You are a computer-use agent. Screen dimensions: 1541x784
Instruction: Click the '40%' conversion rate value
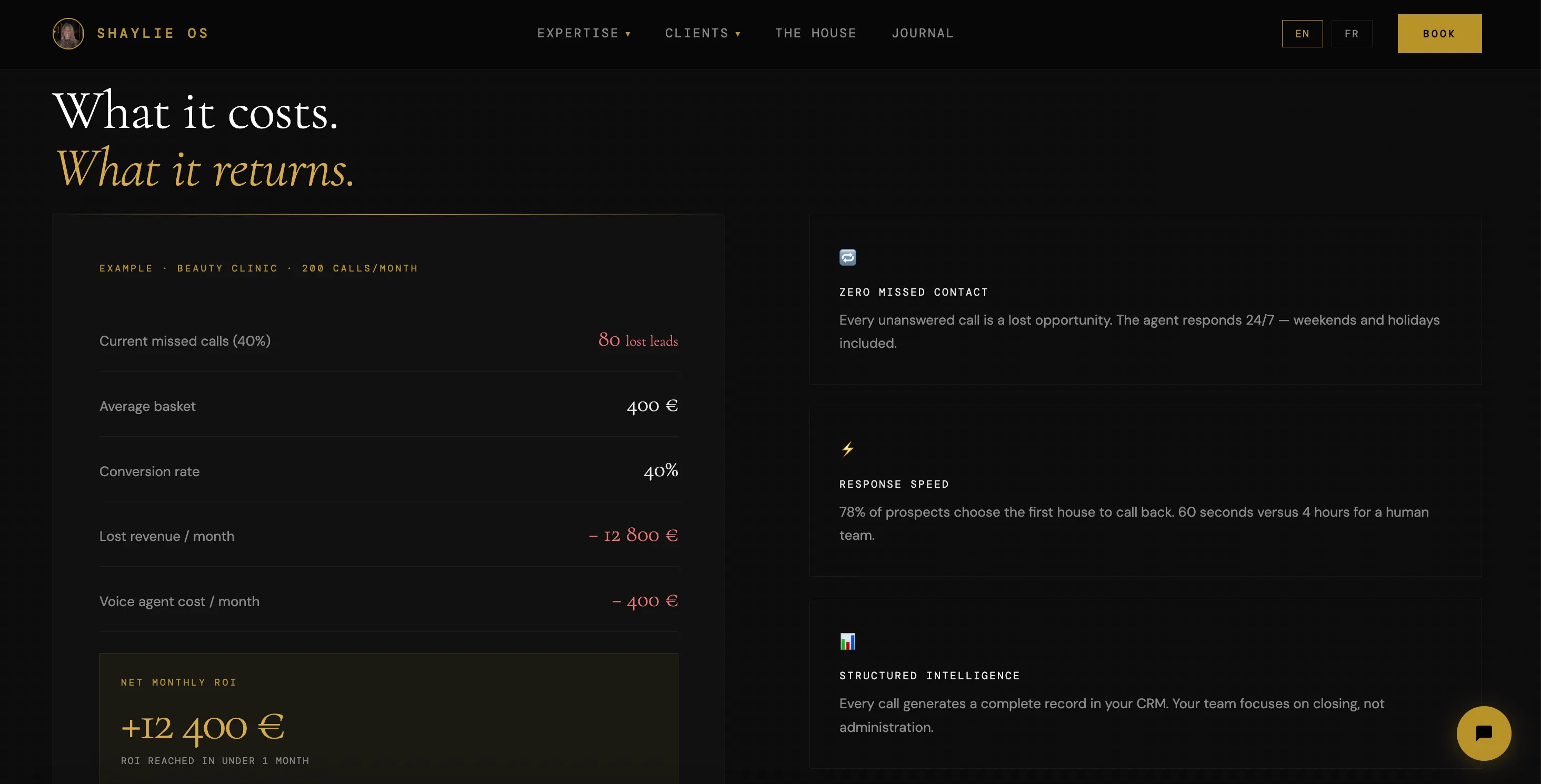(x=661, y=470)
